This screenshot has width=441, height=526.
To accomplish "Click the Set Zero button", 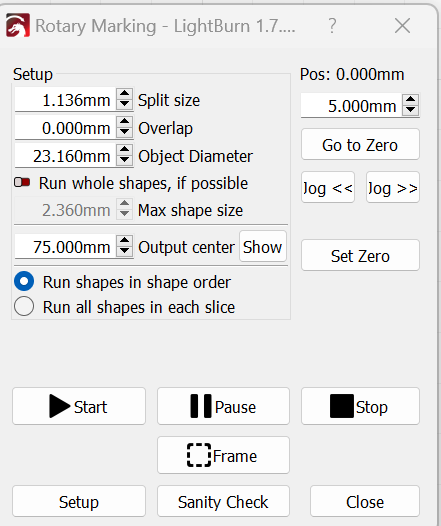I will click(360, 255).
